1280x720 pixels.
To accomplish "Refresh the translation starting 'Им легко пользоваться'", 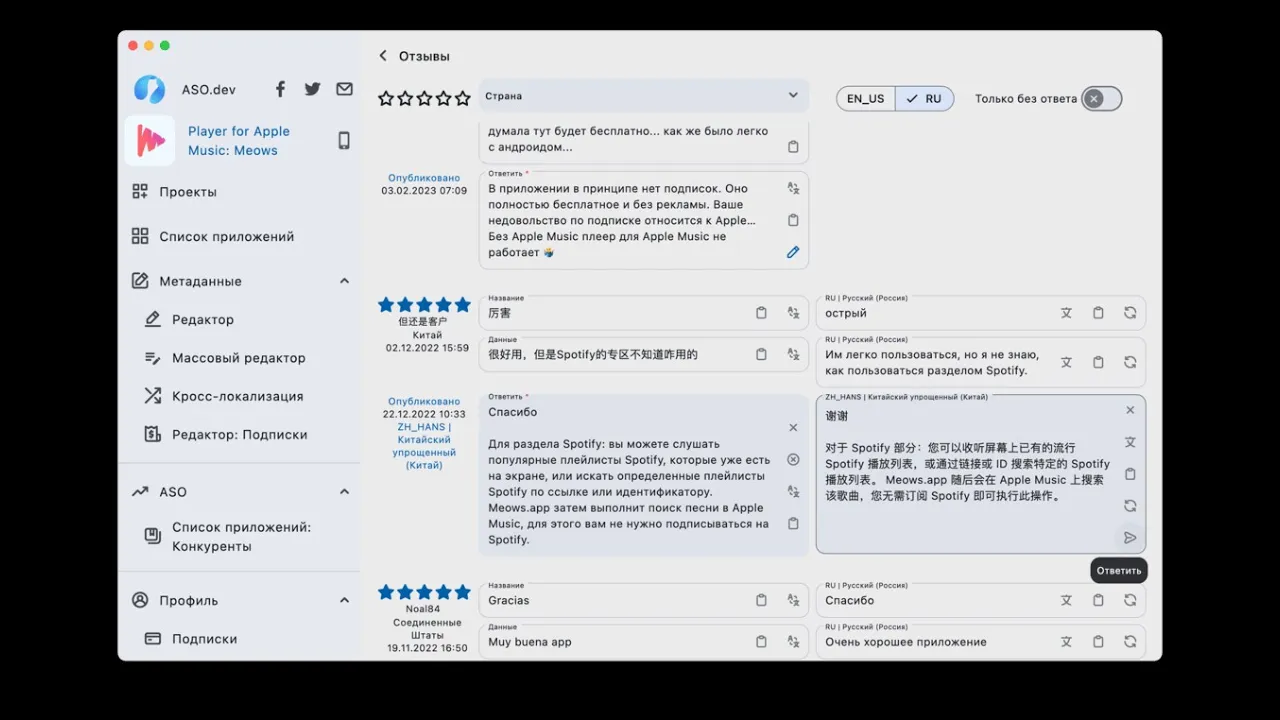I will (x=1130, y=362).
